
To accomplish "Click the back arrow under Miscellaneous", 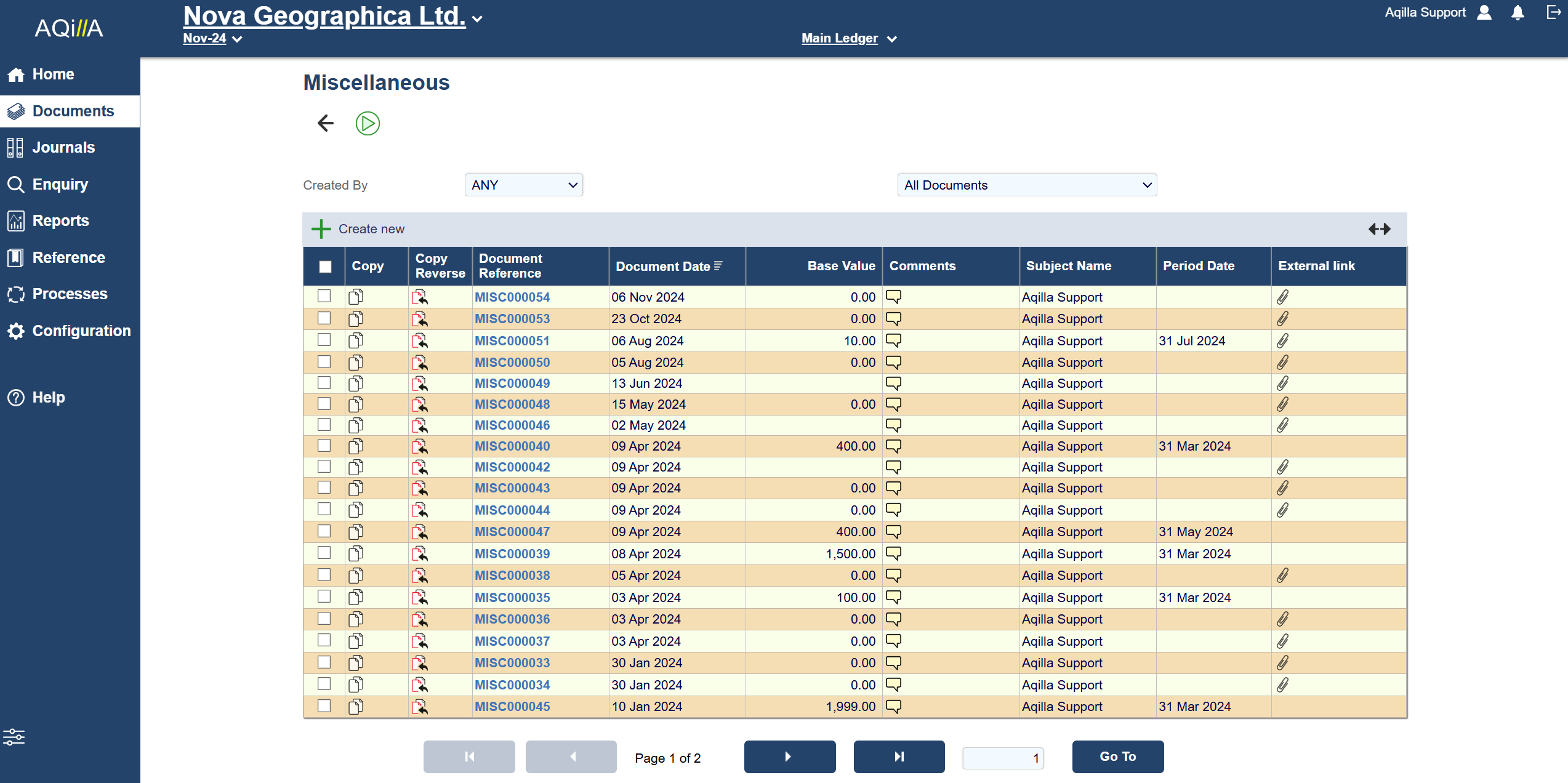I will tap(326, 124).
